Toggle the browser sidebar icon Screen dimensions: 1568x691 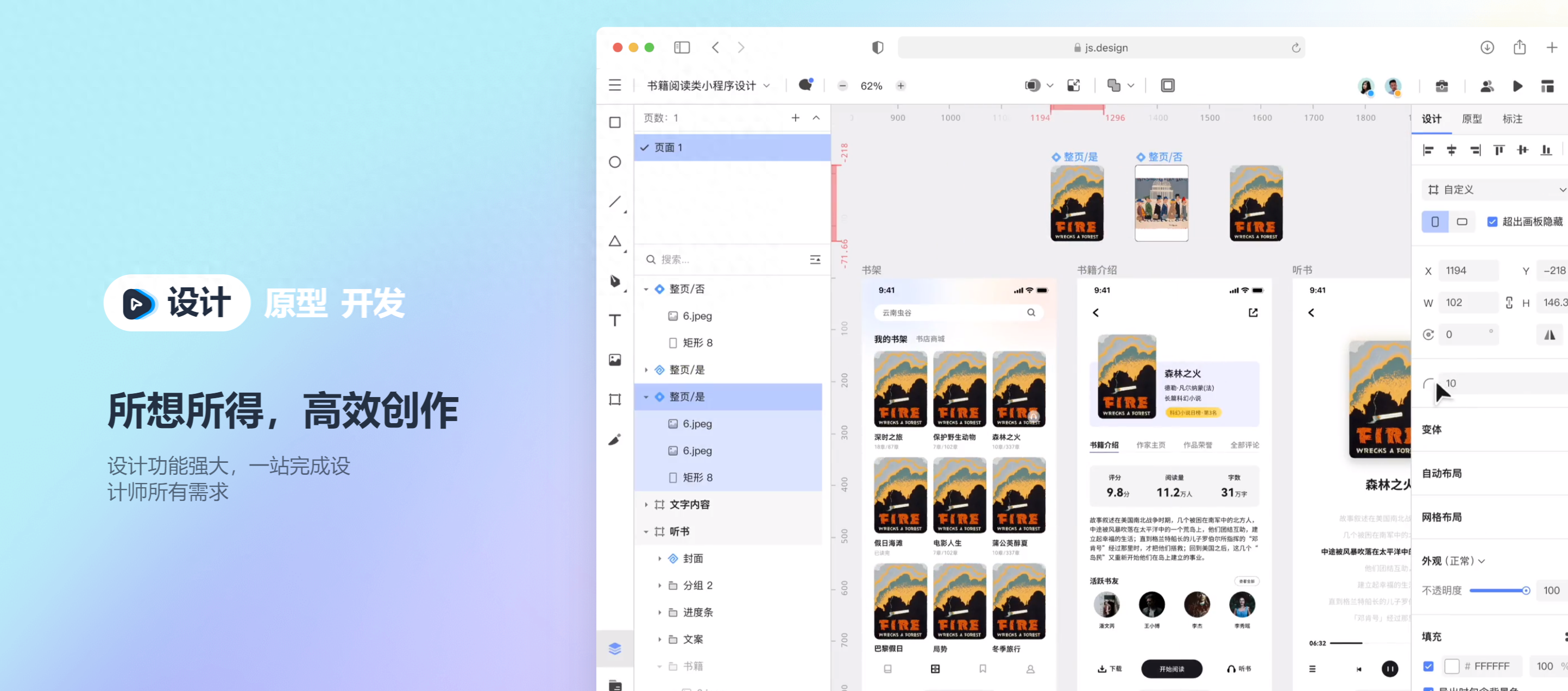682,47
